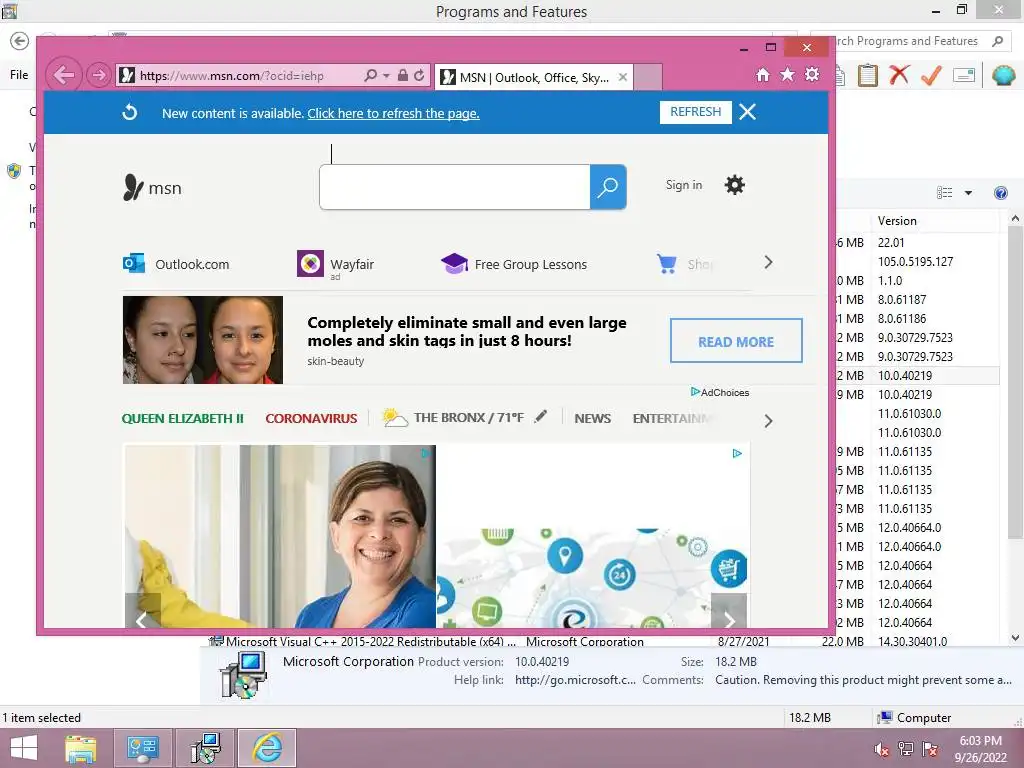Click the smiling woman carousel image
1024x768 pixels.
pyautogui.click(x=280, y=537)
